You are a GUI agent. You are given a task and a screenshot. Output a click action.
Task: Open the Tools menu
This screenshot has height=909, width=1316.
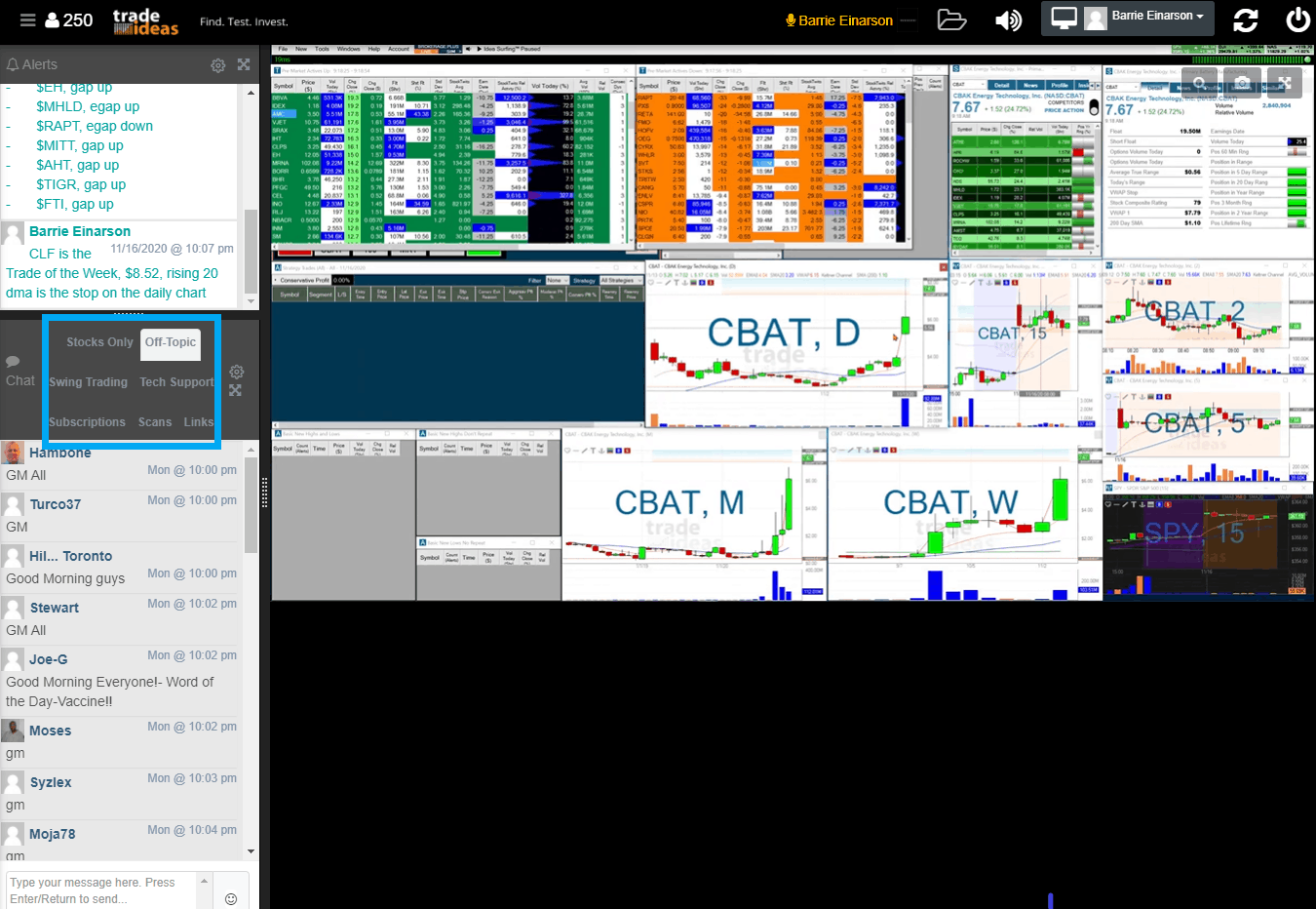tap(323, 49)
